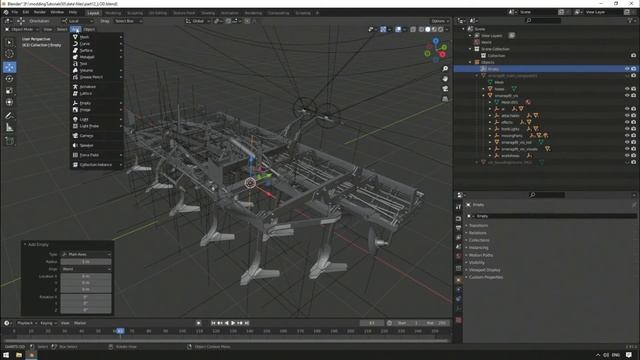Click the timeline horizontal scrollbar
Viewport: 640px width, 360px height.
pos(227,340)
